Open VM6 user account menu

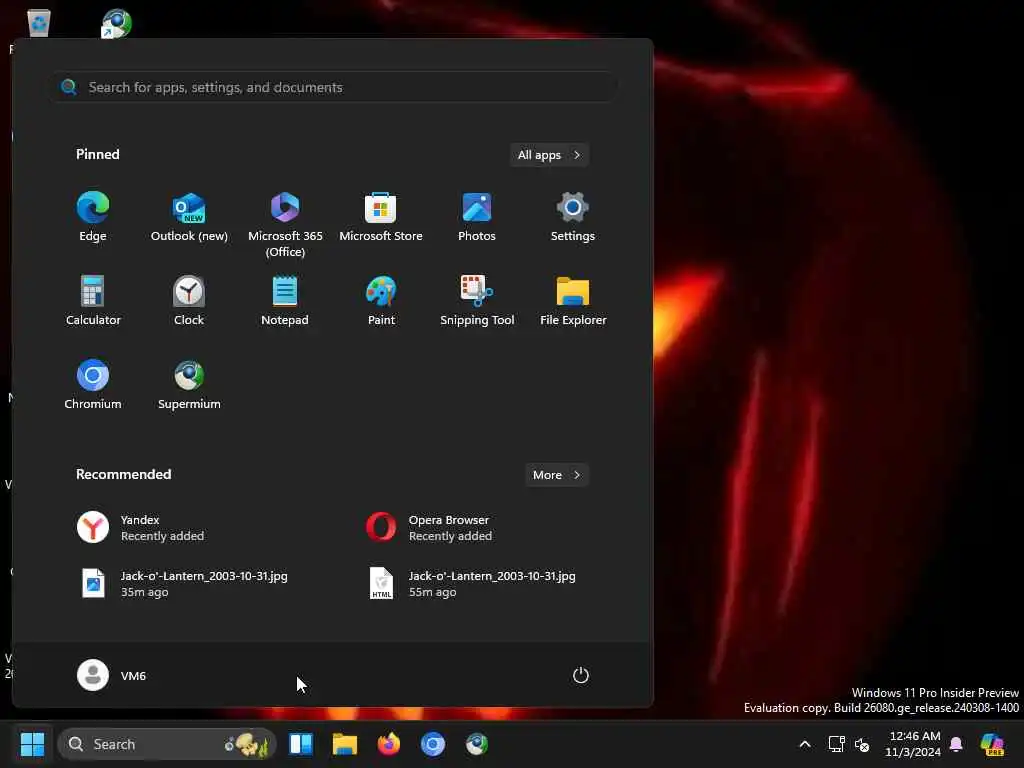click(x=112, y=675)
